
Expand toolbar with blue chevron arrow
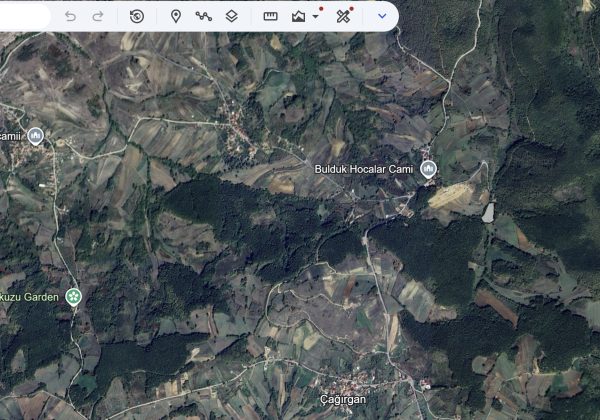click(x=382, y=16)
